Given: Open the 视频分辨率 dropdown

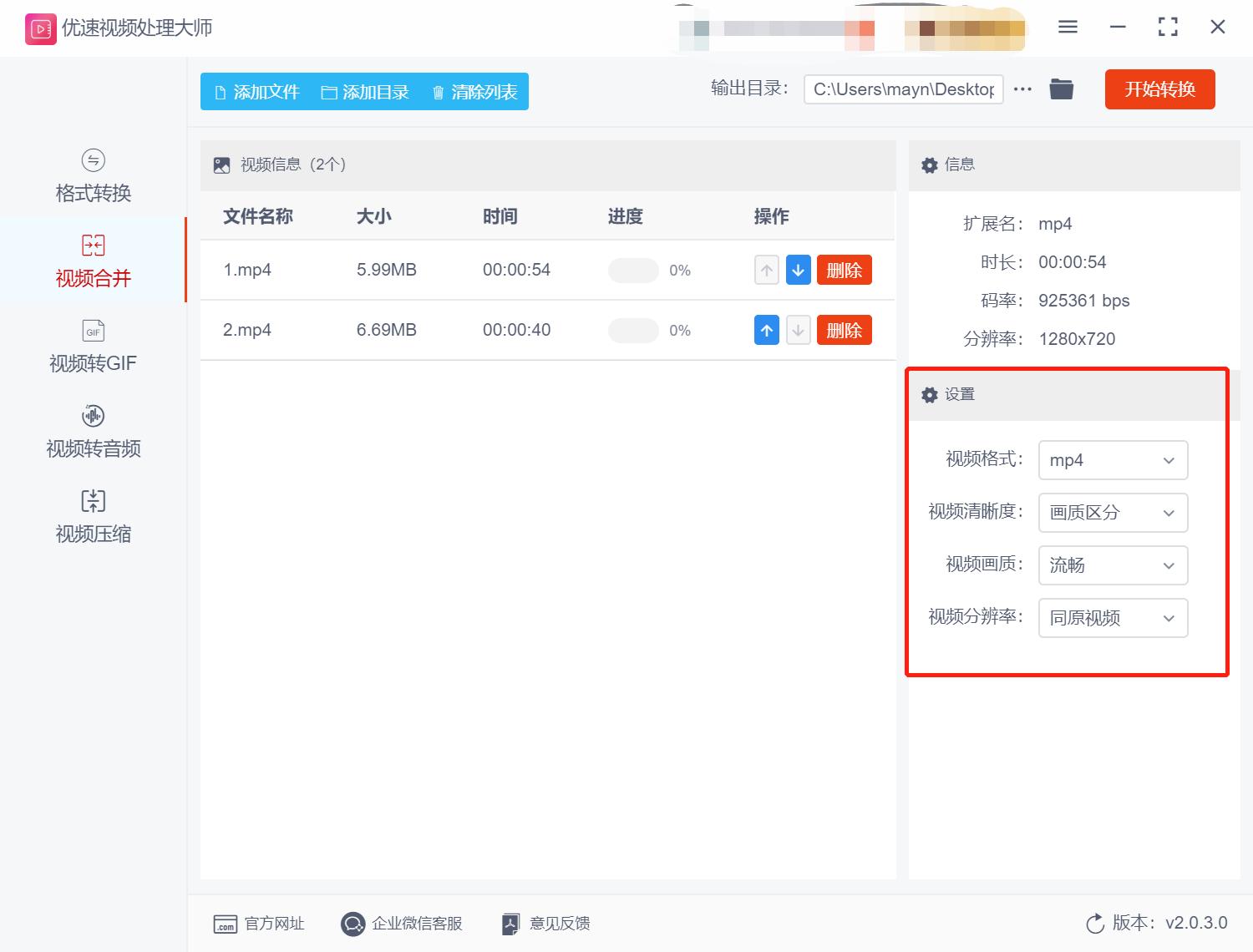Looking at the screenshot, I should pos(1113,618).
